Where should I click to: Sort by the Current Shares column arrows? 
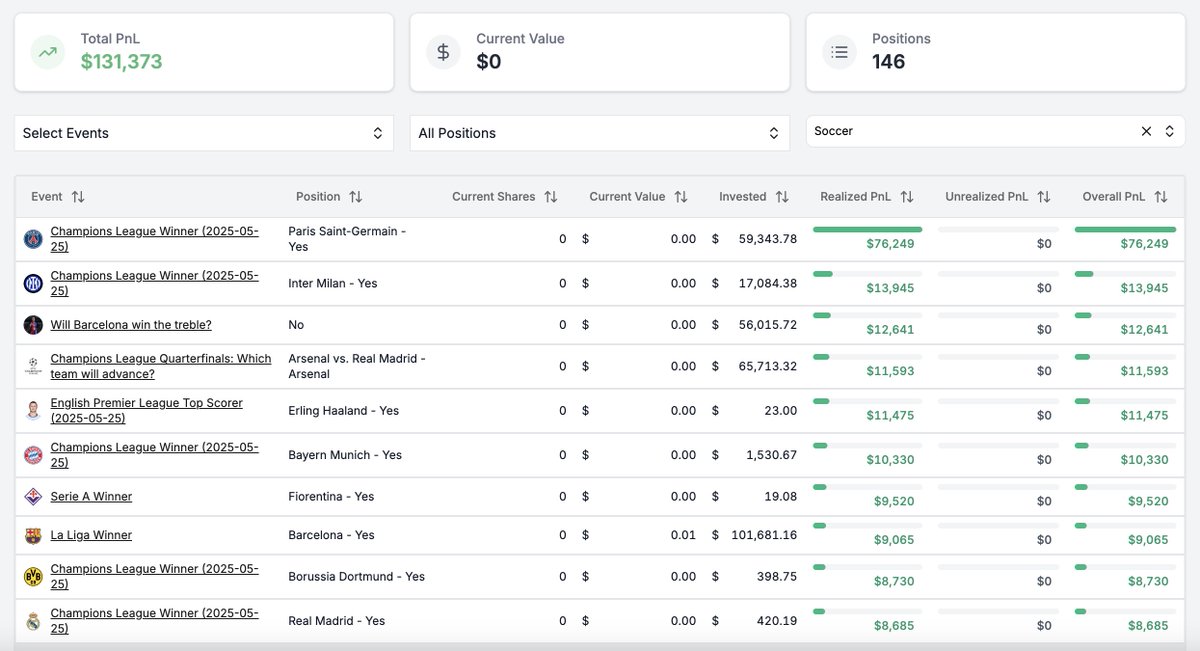pyautogui.click(x=550, y=197)
